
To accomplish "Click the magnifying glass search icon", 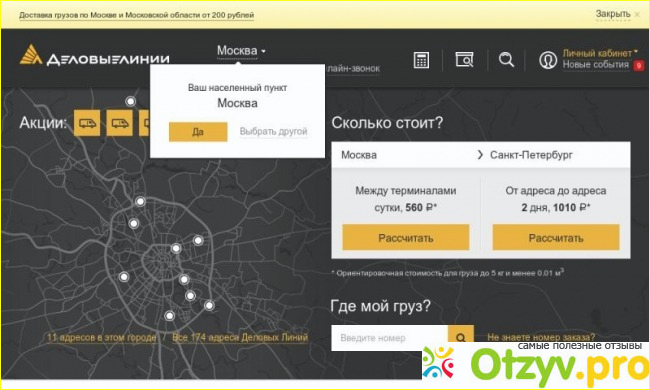I will coord(506,60).
